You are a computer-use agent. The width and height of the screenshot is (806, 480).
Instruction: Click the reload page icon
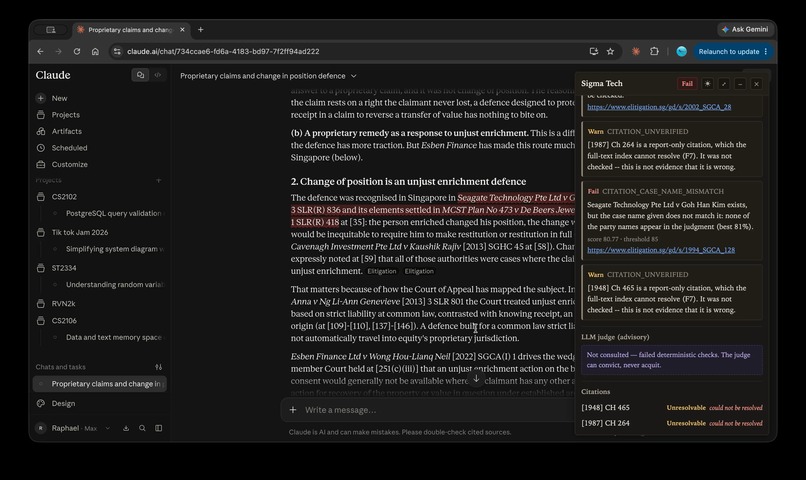tap(77, 51)
